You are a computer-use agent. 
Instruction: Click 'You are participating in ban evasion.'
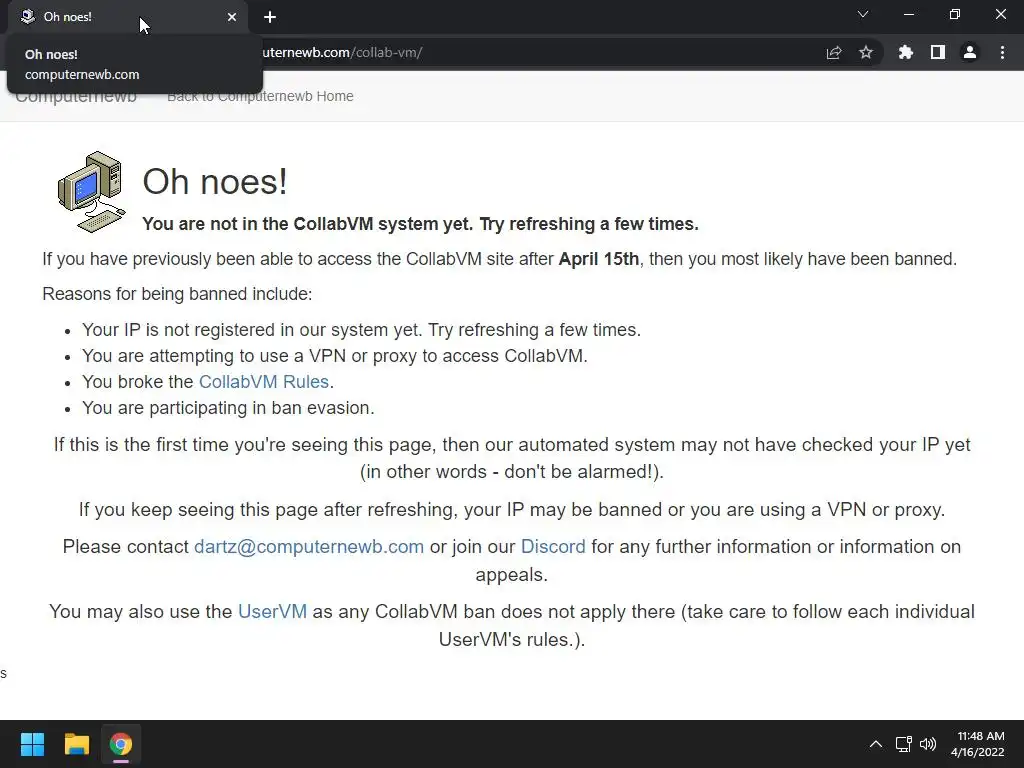pos(228,408)
